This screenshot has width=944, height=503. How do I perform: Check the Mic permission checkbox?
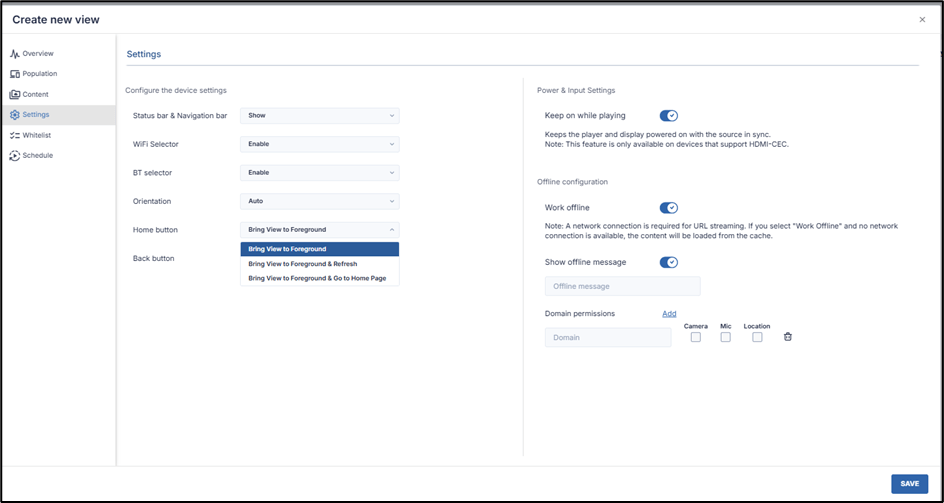[725, 337]
